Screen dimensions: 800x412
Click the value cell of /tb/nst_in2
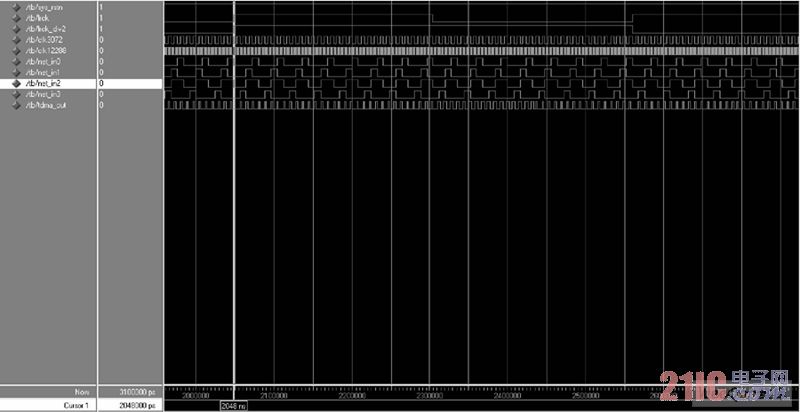tap(129, 84)
